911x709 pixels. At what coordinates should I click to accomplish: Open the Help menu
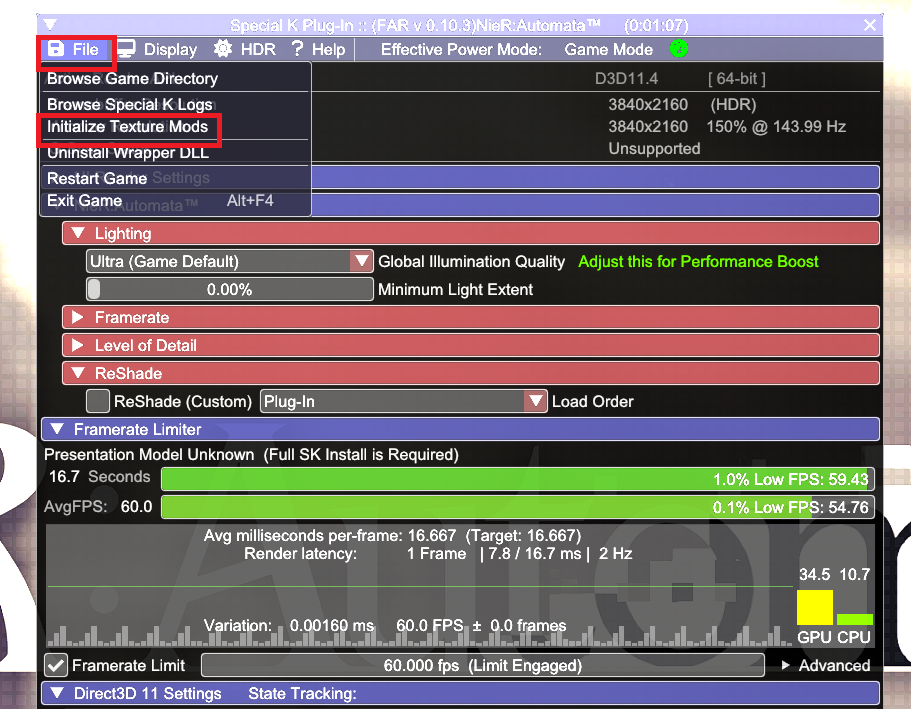coord(318,50)
